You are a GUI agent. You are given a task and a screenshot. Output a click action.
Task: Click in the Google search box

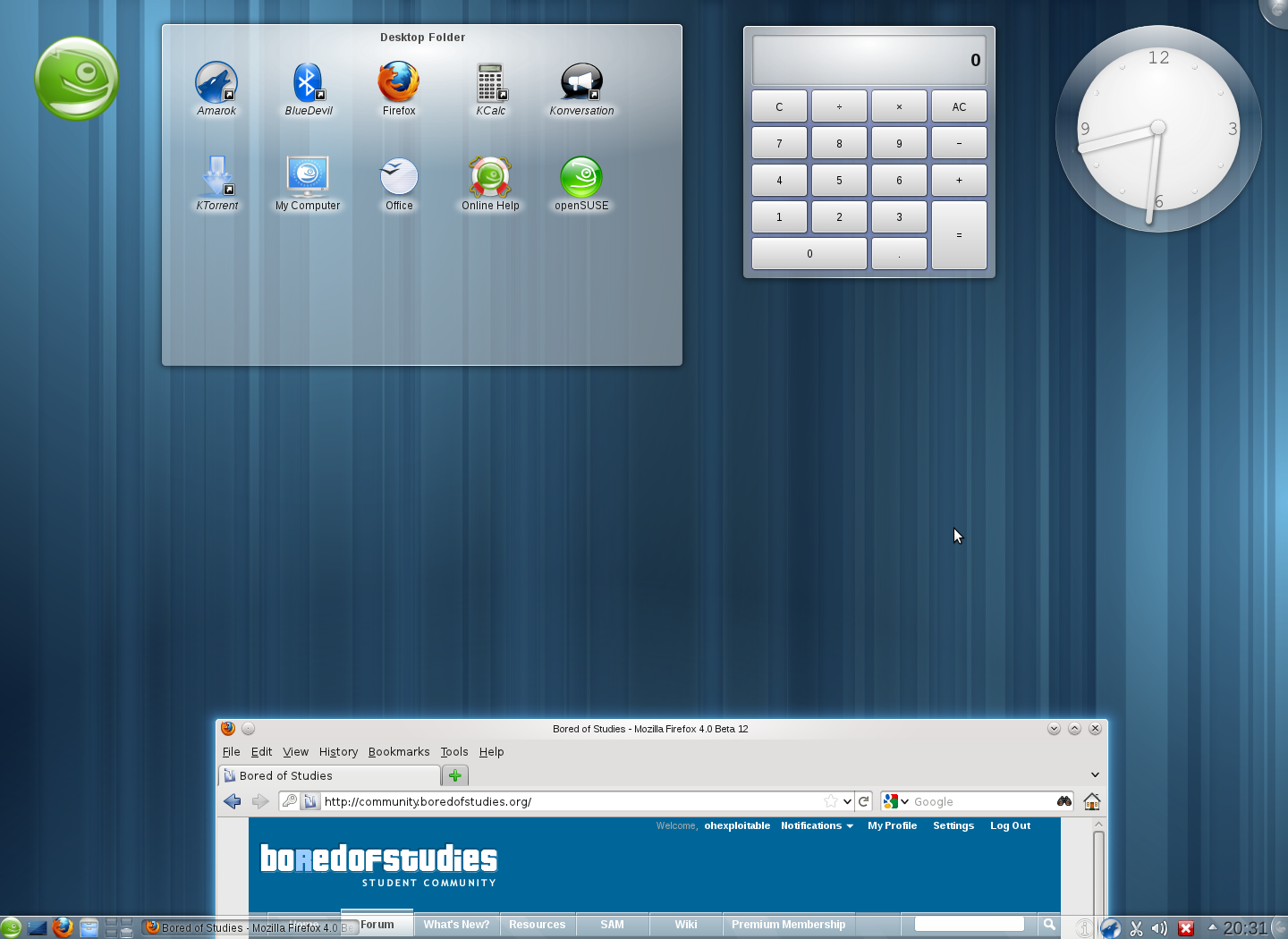[x=979, y=801]
